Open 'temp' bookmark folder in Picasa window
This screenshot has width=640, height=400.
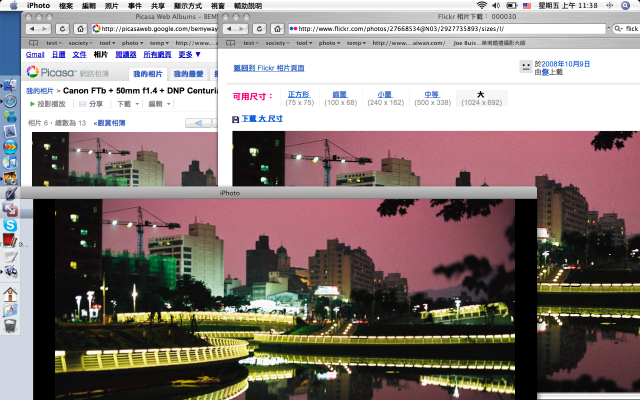click(159, 43)
